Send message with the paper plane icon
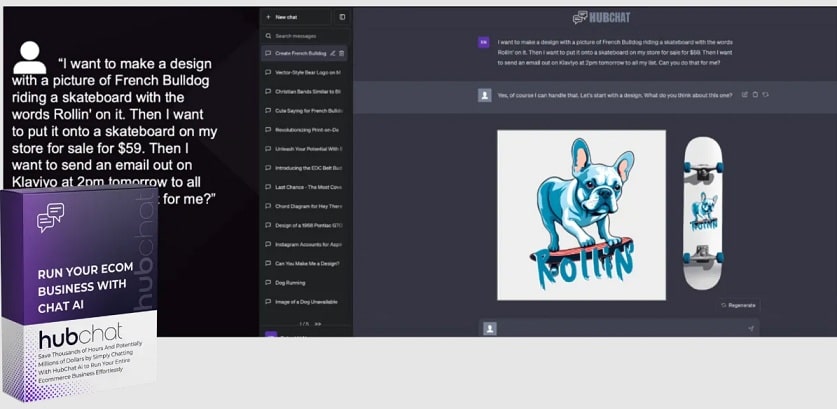Viewport: 837px width, 409px height. point(751,328)
